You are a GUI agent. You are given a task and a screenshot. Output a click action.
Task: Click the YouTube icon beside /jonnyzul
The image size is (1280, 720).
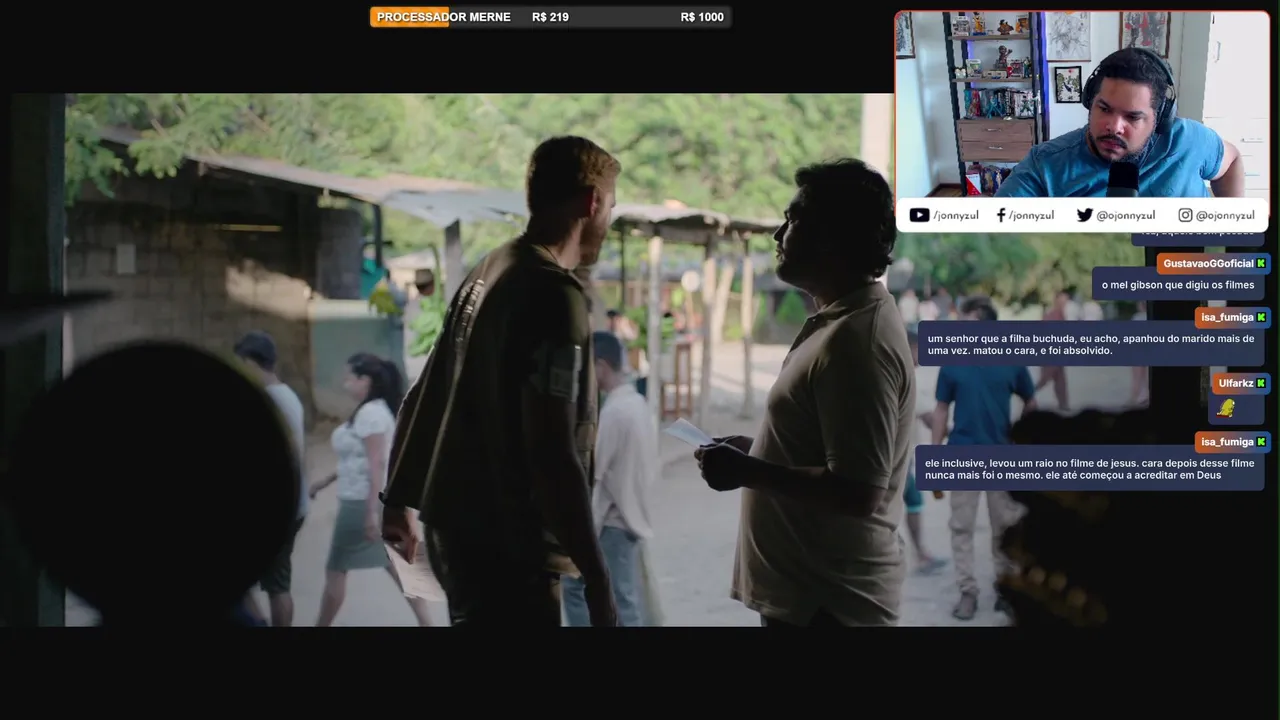pyautogui.click(x=919, y=215)
